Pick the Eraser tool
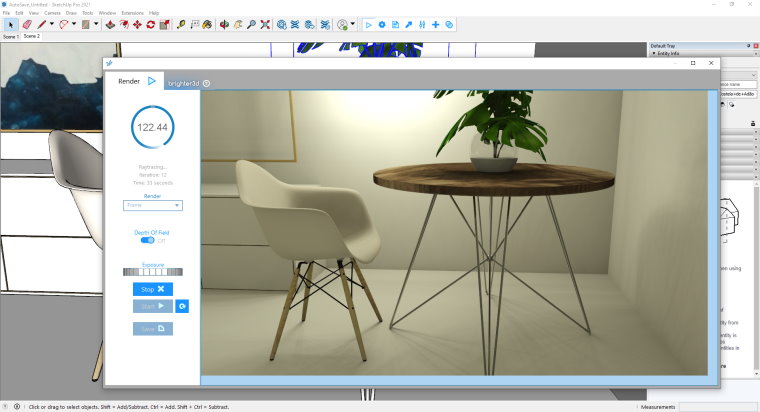Screen dimensions: 760x412 [28, 24]
